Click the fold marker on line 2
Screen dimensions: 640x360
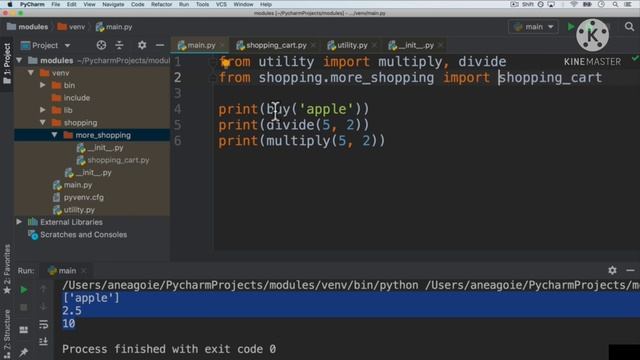tap(212, 78)
